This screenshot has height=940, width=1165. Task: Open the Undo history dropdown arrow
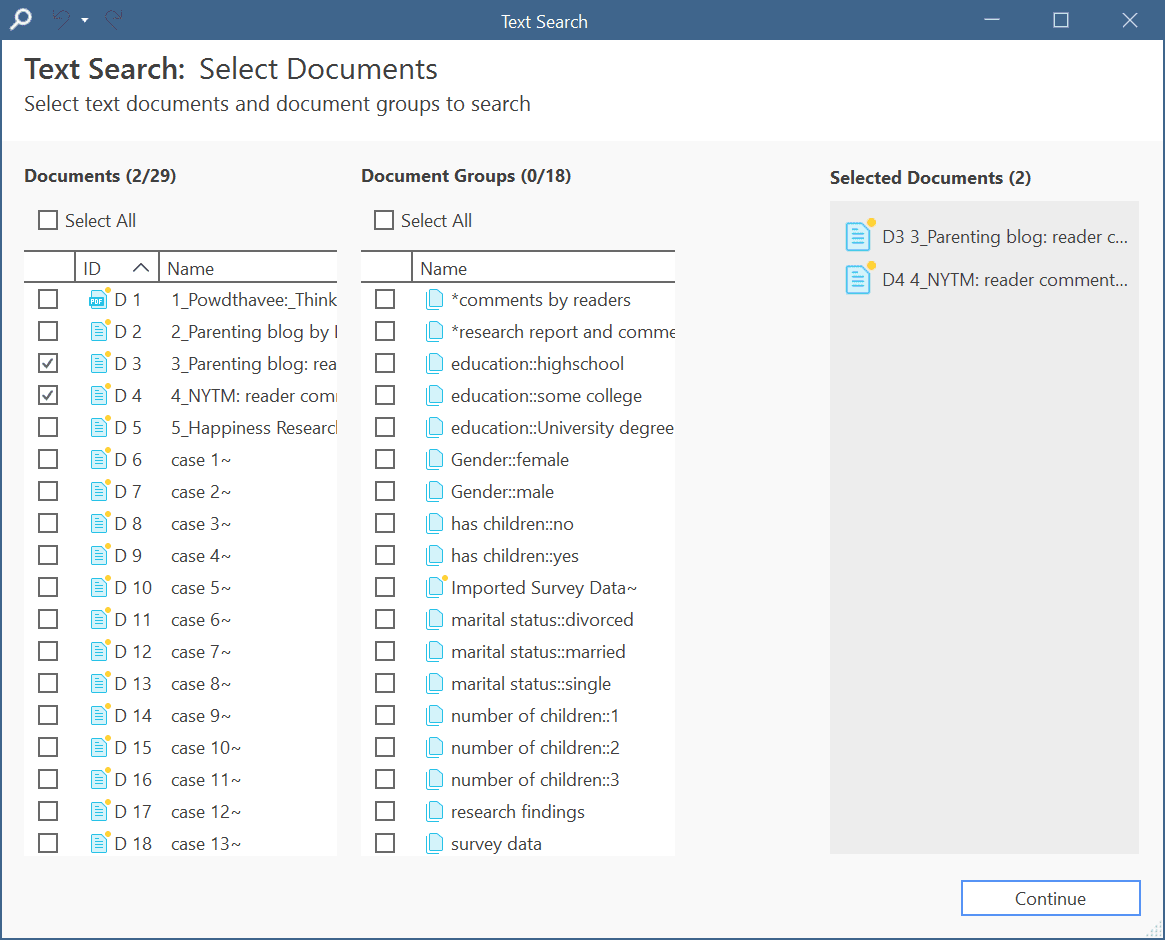coord(85,20)
